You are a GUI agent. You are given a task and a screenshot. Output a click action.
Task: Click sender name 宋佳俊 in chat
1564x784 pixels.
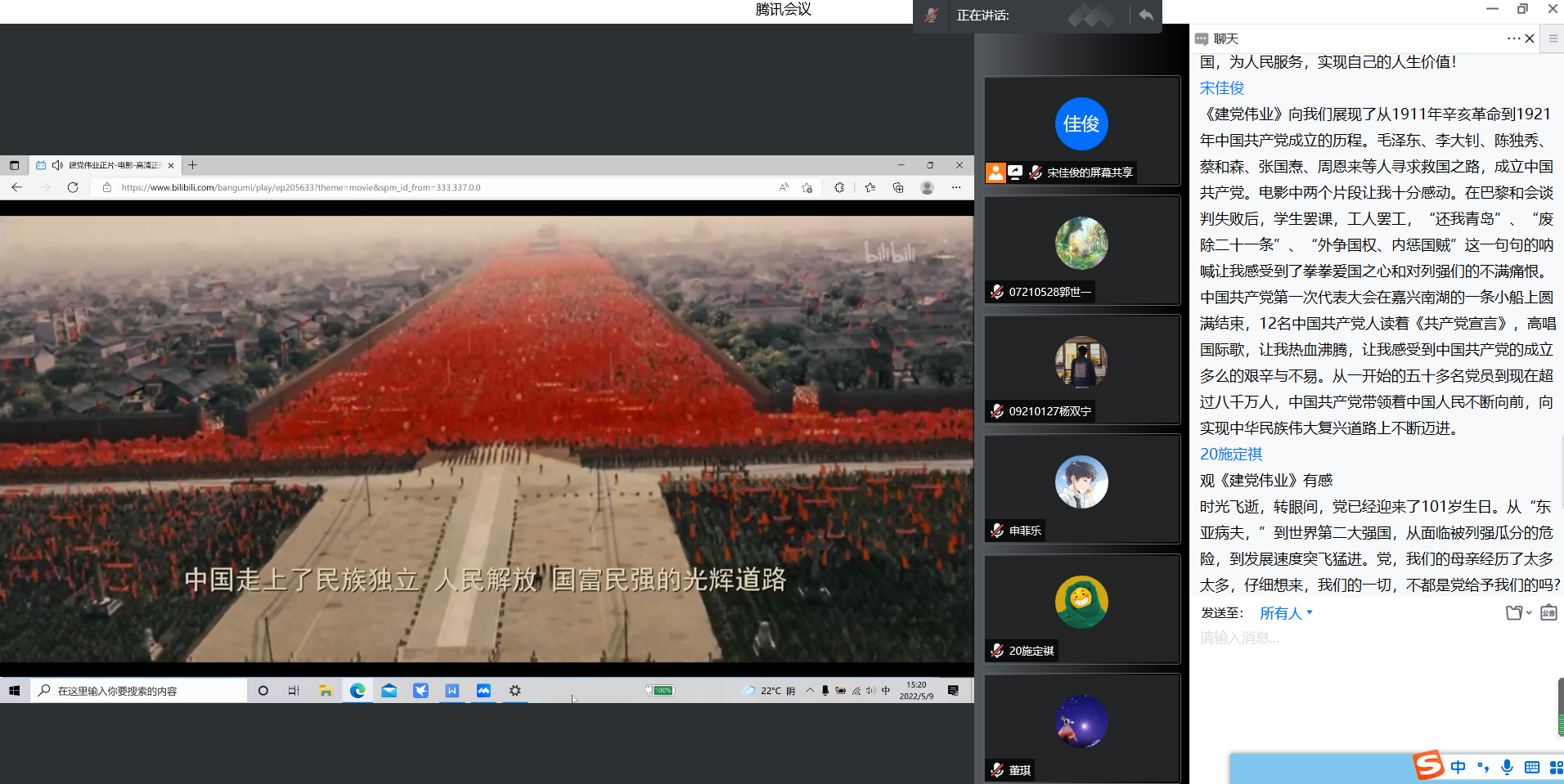[x=1222, y=88]
